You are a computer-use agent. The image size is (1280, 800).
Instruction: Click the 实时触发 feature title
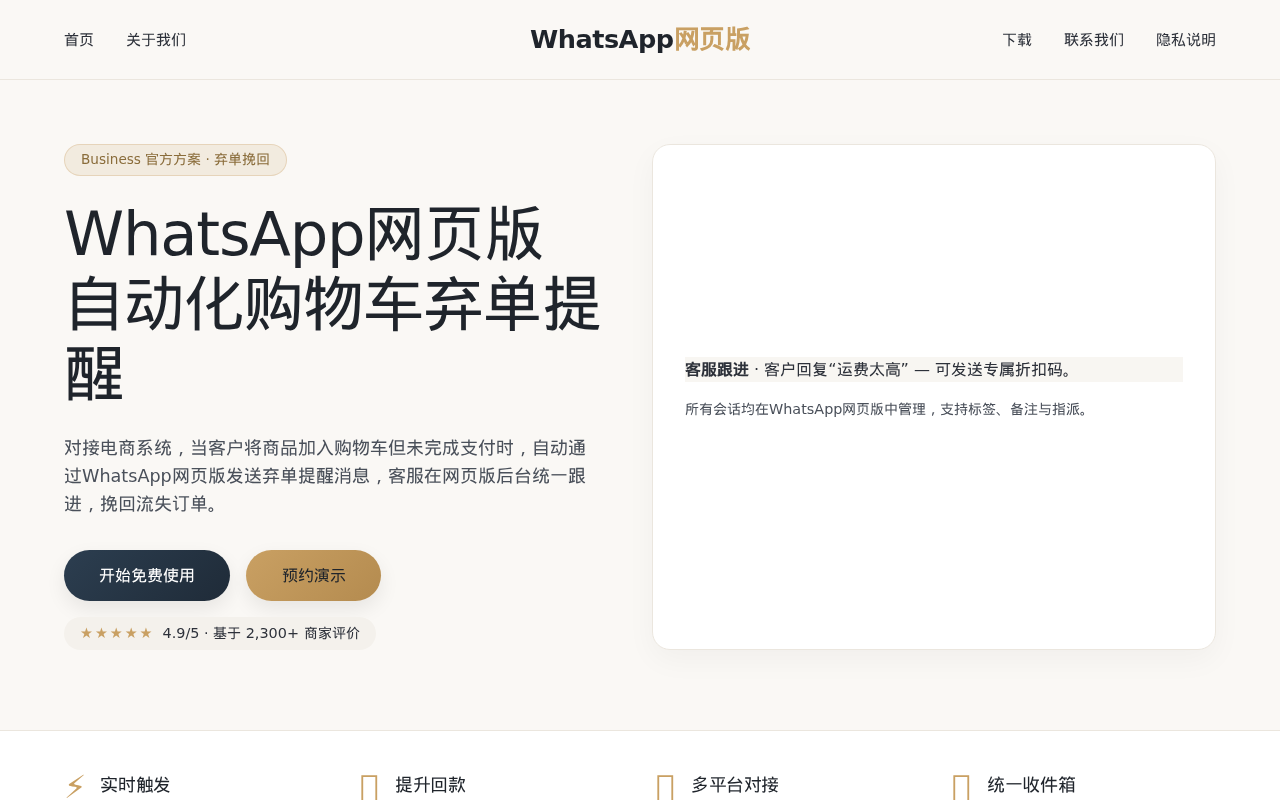click(135, 785)
